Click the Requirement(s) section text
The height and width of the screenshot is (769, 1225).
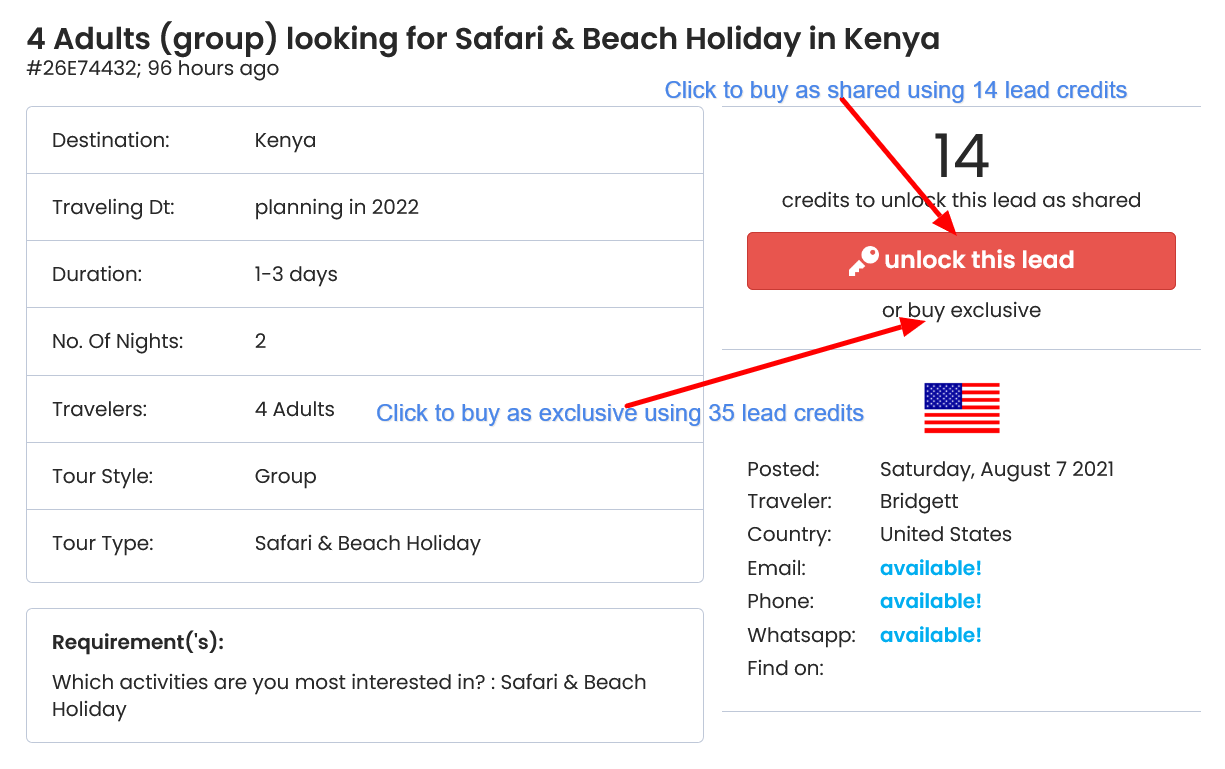[348, 695]
